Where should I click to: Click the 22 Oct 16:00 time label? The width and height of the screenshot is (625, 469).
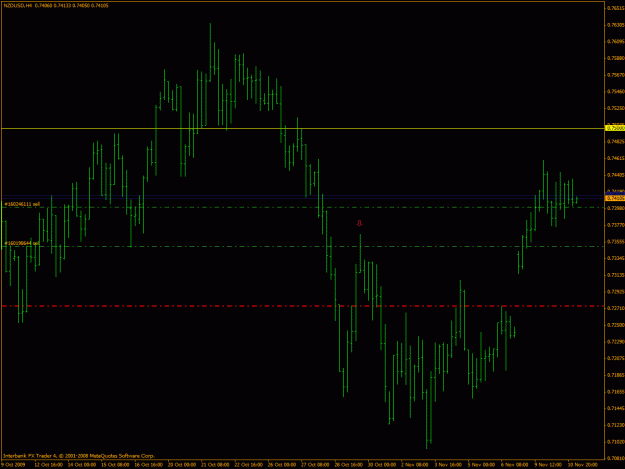249,465
